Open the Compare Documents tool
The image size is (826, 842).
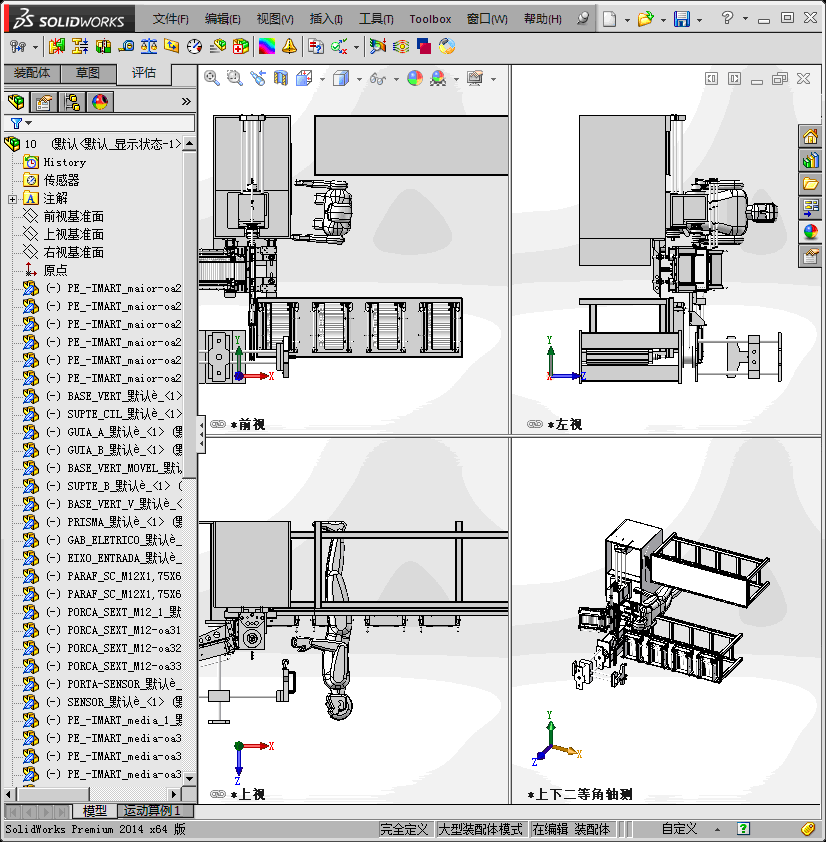click(x=316, y=47)
